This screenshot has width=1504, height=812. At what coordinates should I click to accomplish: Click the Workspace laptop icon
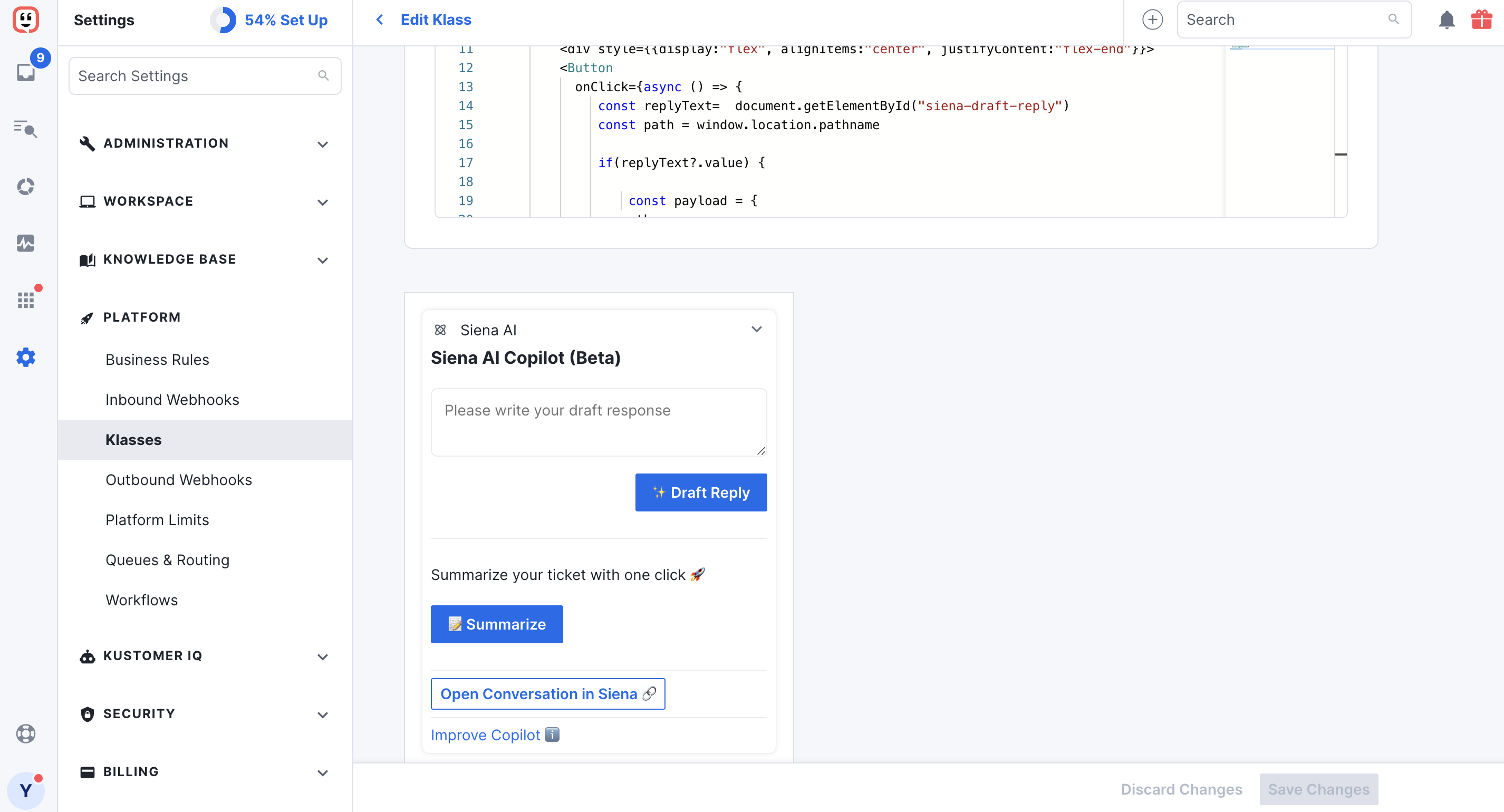87,201
